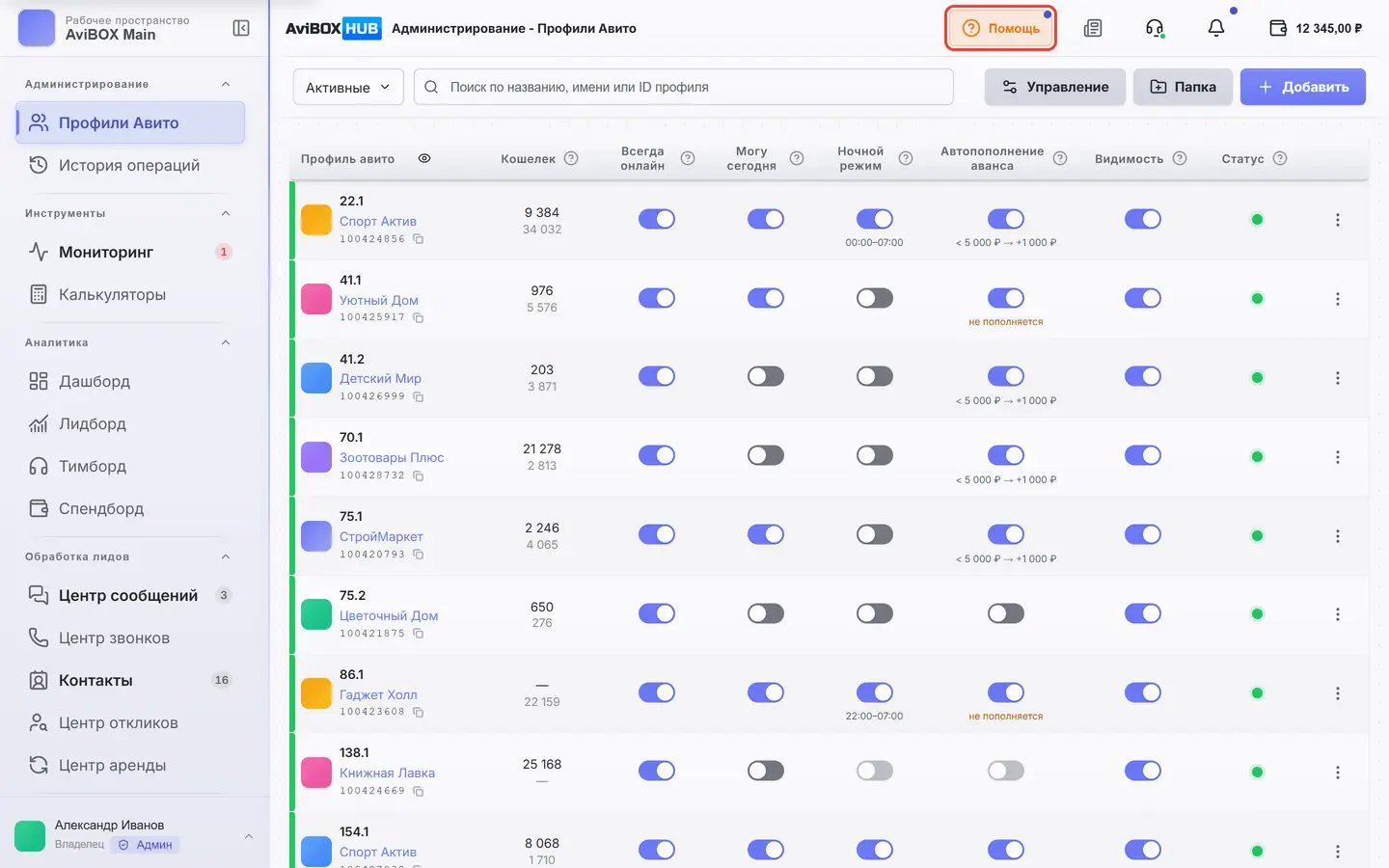Toggle Видимость for СтройМаркет
This screenshot has width=1389, height=868.
click(1143, 534)
